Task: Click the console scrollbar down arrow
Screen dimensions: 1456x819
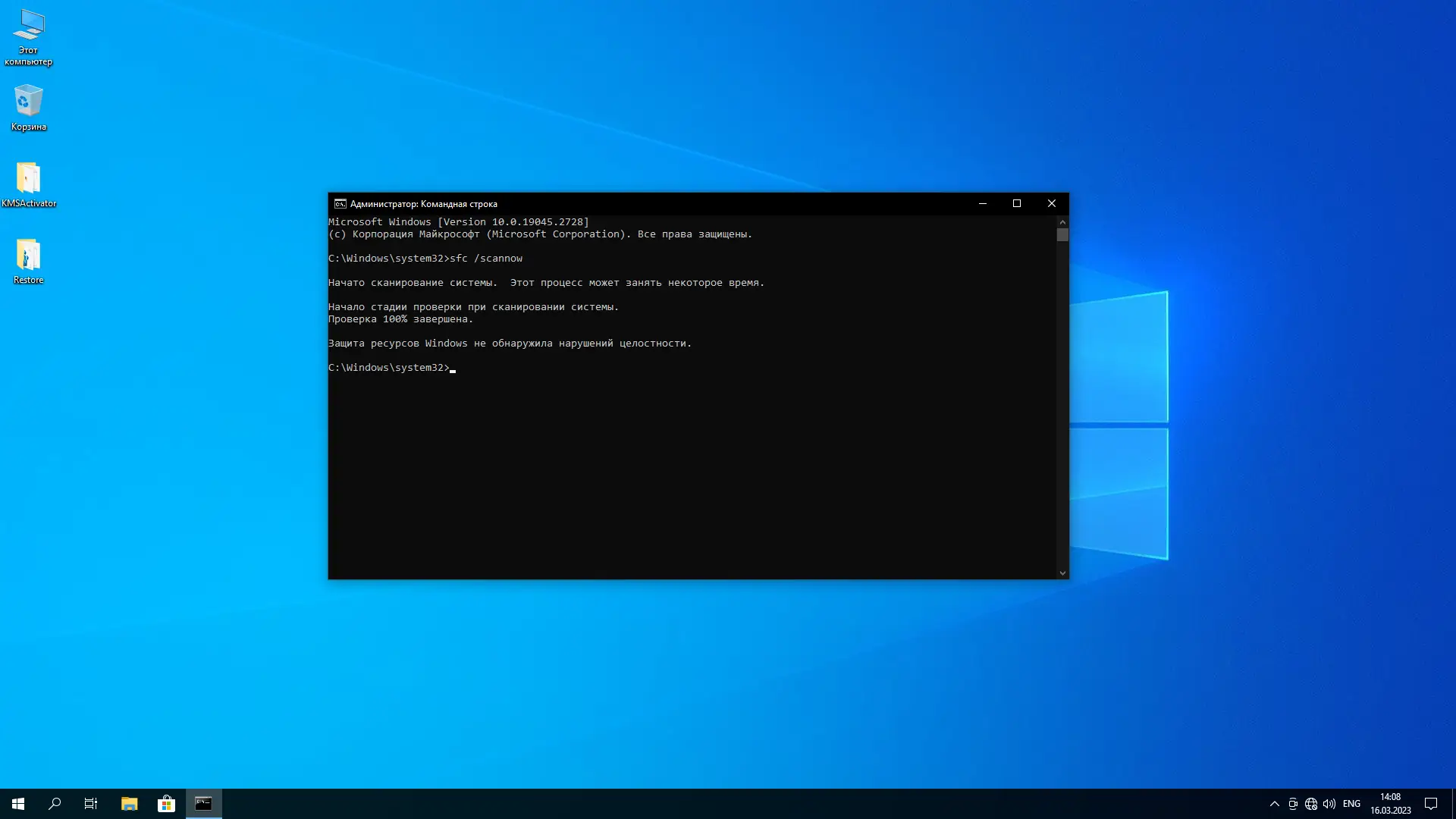Action: (x=1062, y=573)
